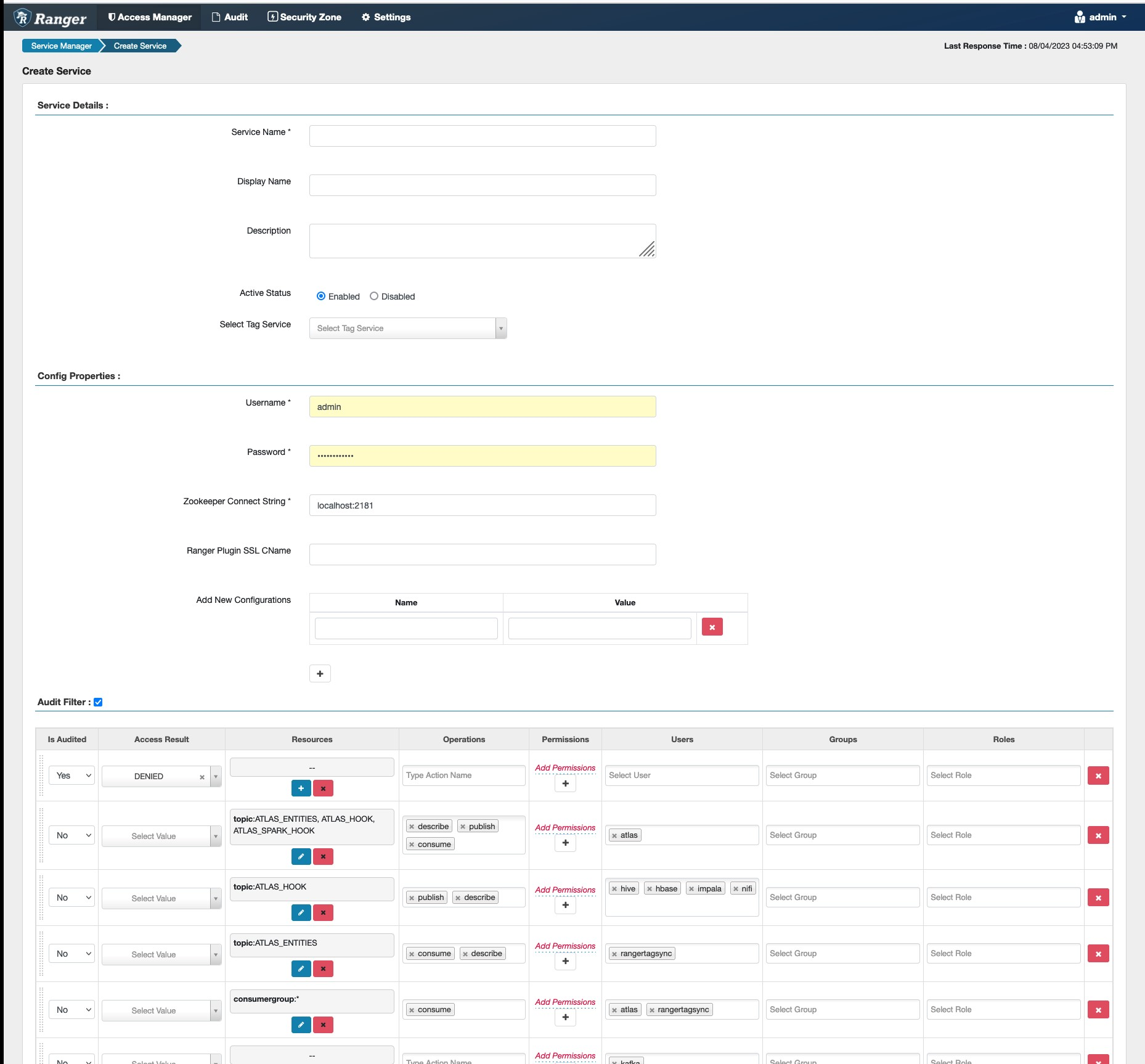Viewport: 1145px width, 1064px height.
Task: Open the Settings menu
Action: pos(386,17)
